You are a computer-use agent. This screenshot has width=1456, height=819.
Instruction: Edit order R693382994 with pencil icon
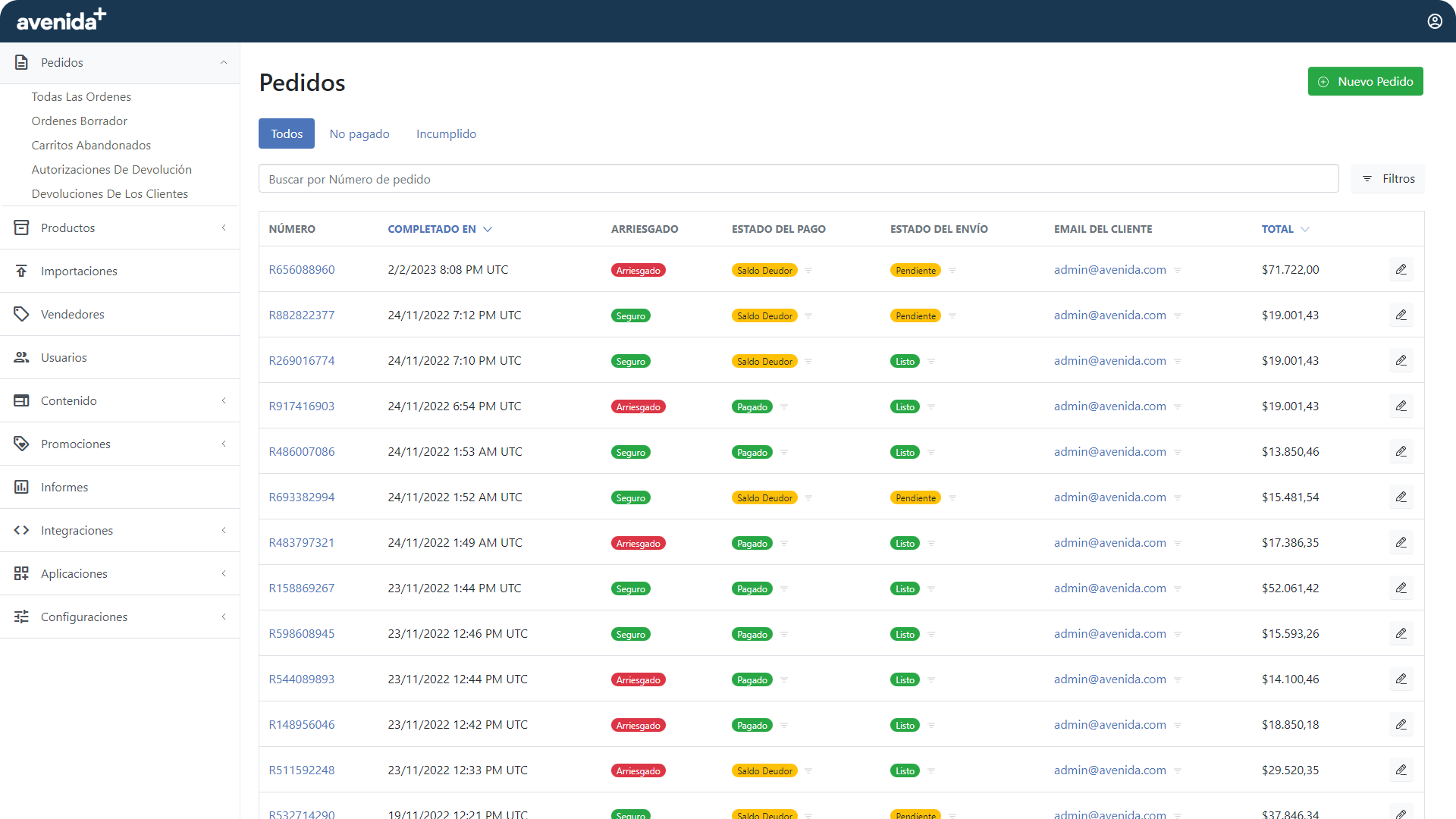click(x=1401, y=497)
